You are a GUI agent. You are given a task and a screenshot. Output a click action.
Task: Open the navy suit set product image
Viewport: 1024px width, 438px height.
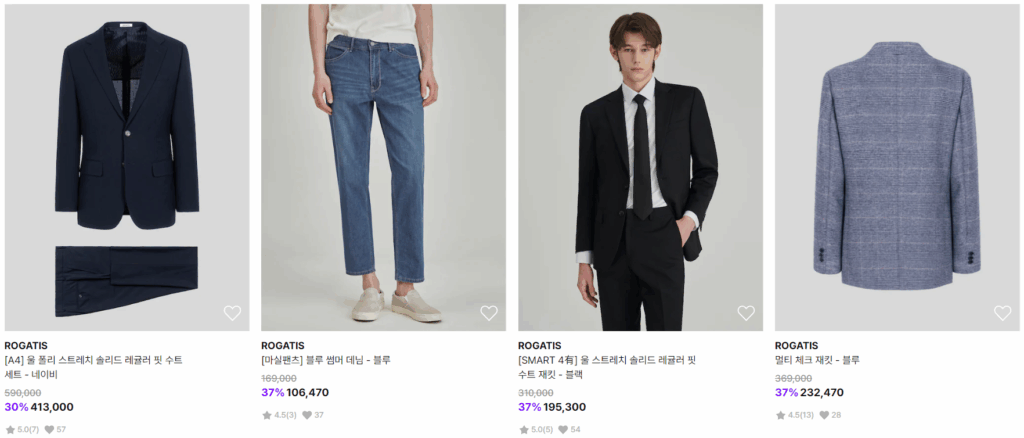pyautogui.click(x=127, y=167)
